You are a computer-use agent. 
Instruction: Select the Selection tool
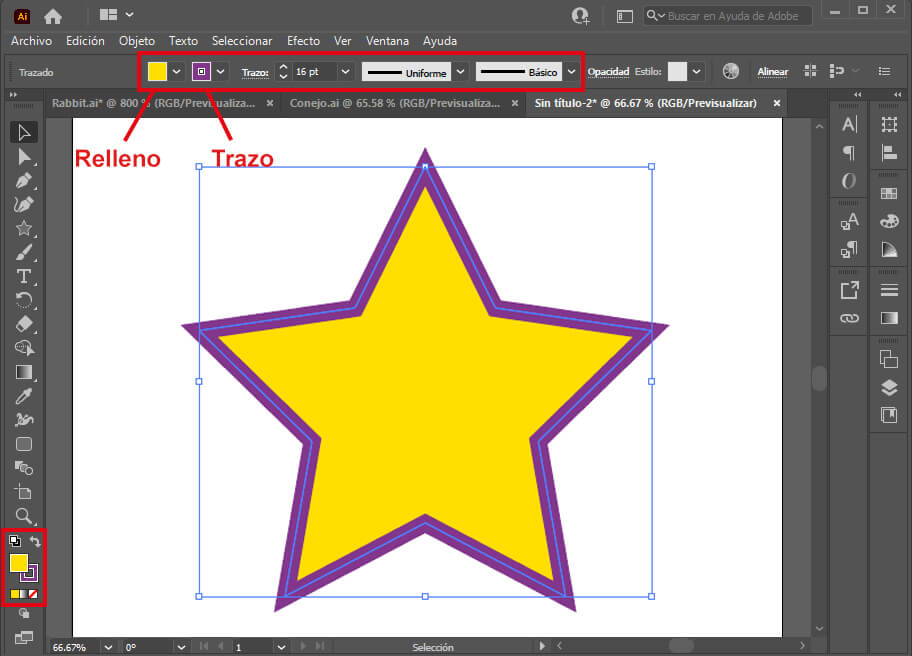point(24,131)
